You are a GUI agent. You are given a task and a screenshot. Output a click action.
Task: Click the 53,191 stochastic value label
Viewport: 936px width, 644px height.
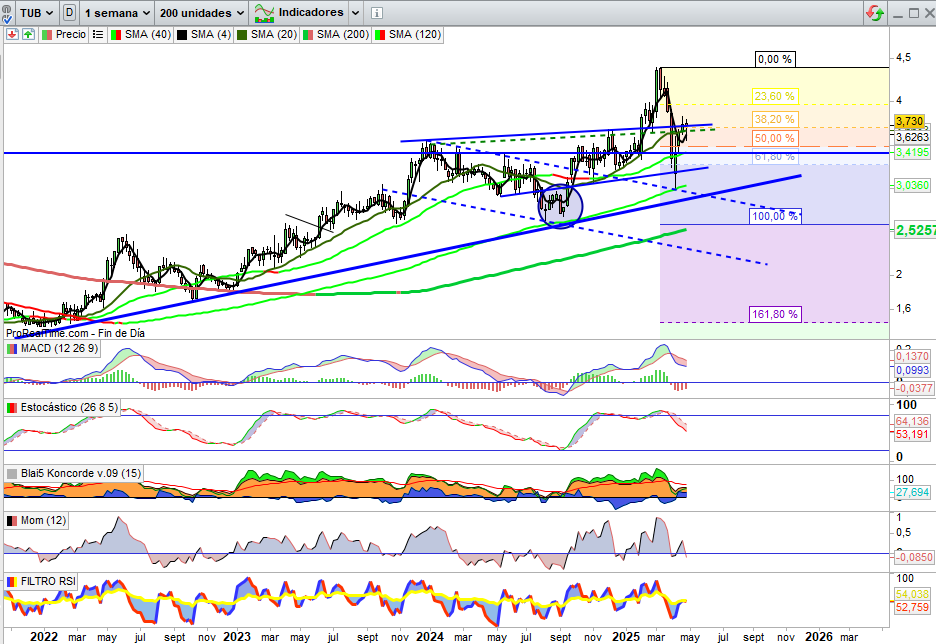point(912,434)
